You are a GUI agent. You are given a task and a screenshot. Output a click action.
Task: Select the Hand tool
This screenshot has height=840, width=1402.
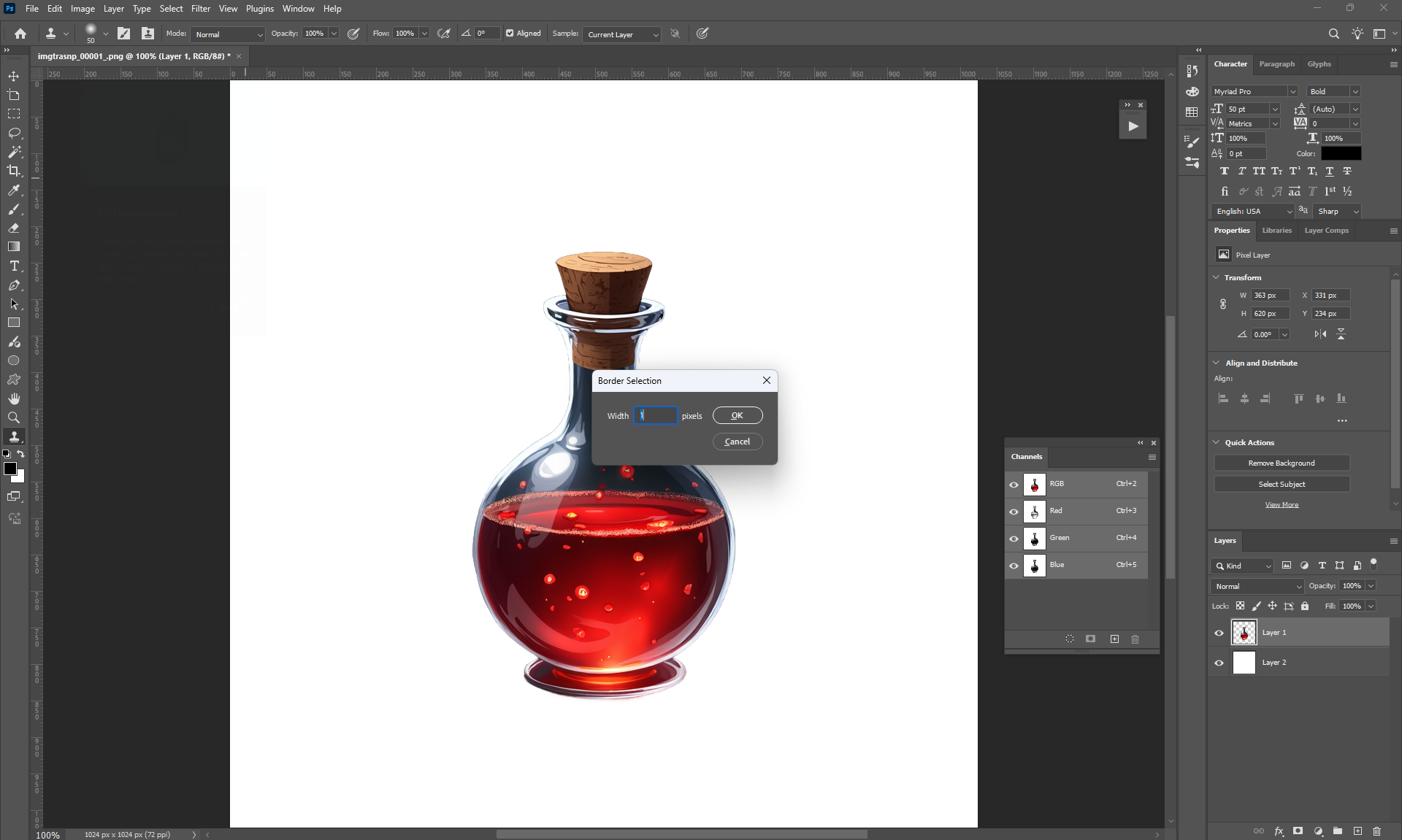[x=14, y=398]
